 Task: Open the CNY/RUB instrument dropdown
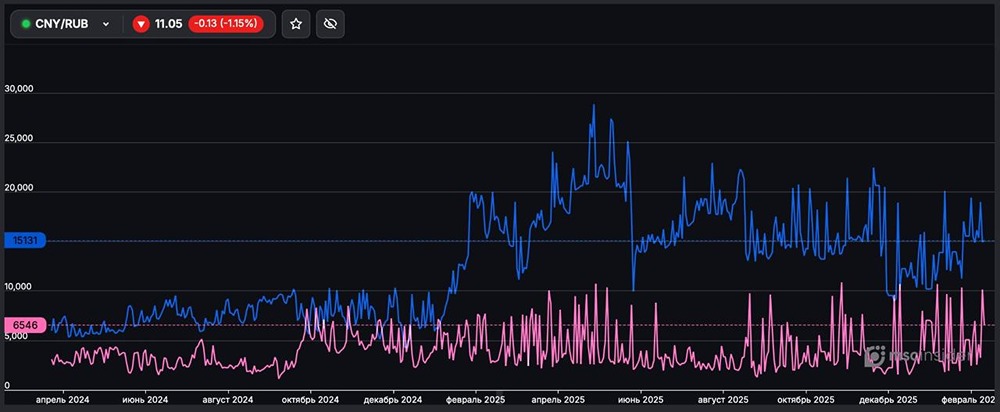66,24
